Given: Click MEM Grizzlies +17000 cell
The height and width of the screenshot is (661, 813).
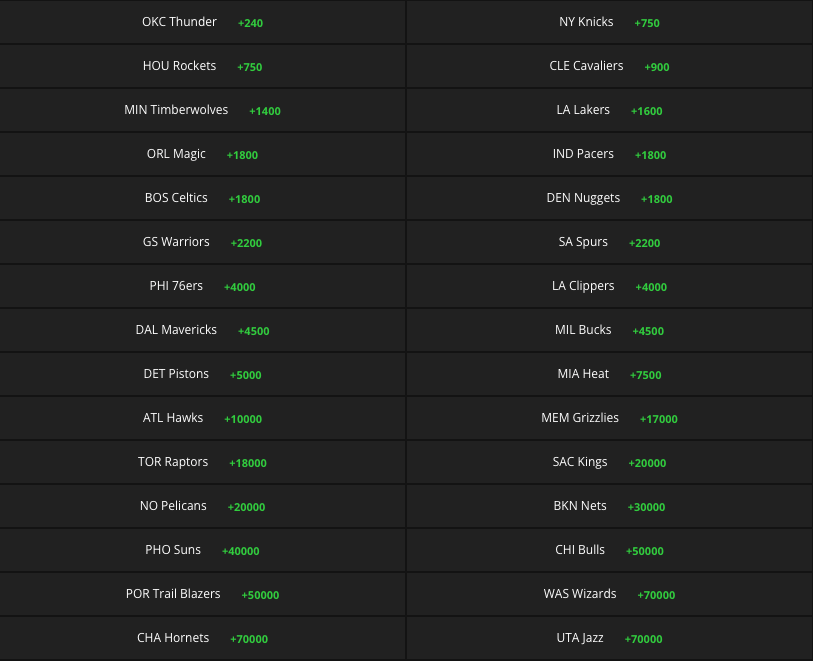Looking at the screenshot, I should click(609, 419).
